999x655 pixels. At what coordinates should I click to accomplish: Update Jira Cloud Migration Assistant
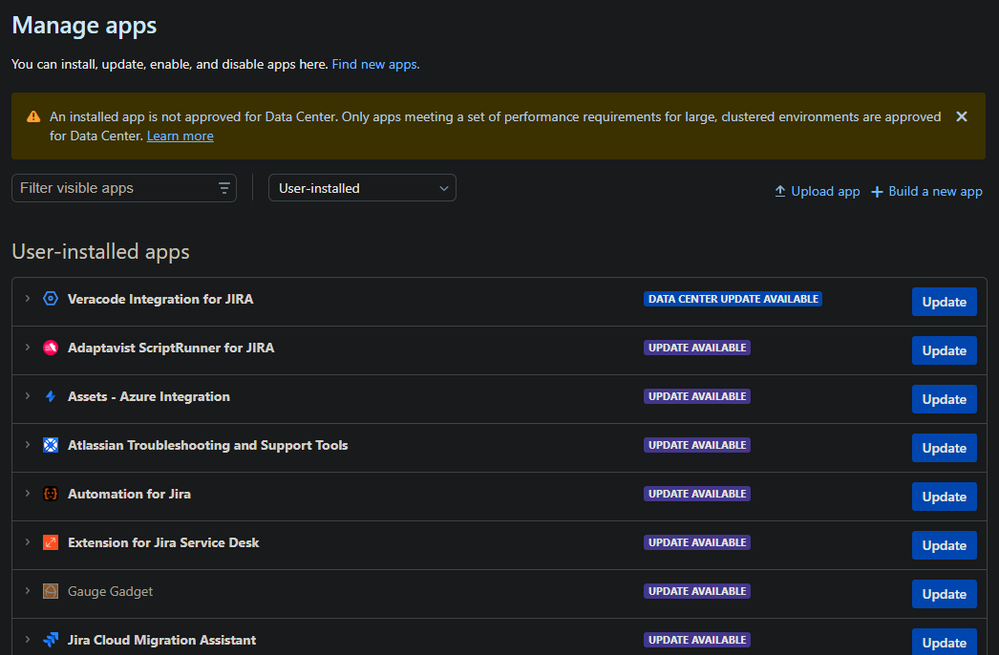[944, 642]
